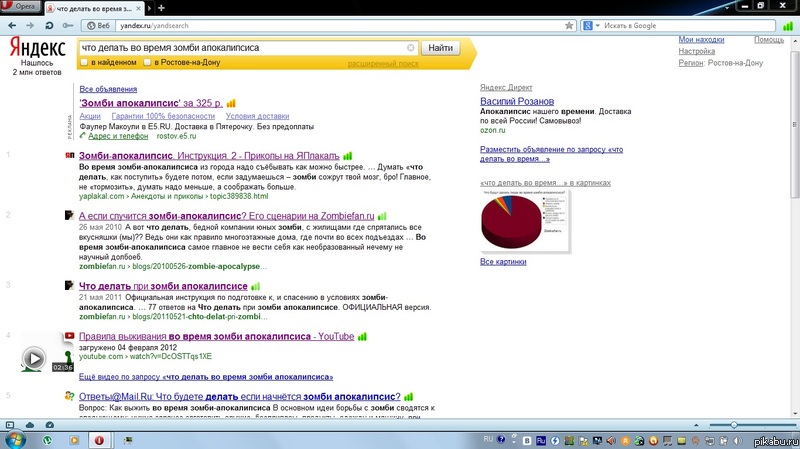The width and height of the screenshot is (800, 449).
Task: Open 'Что делать при зомби апокалипсисе' result
Action: 163,286
